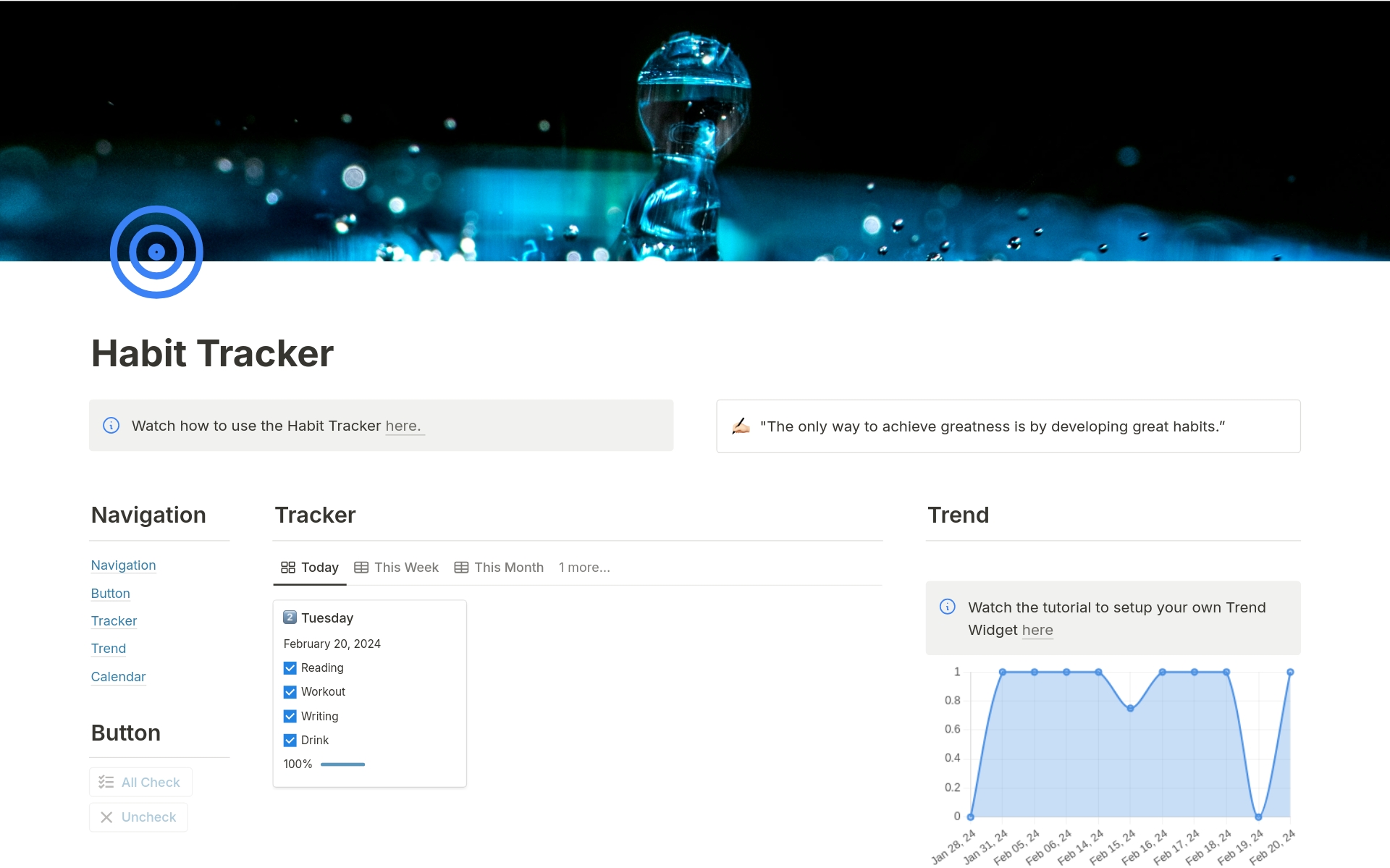Toggle the Workout habit checkbox
The height and width of the screenshot is (868, 1390).
click(x=290, y=691)
